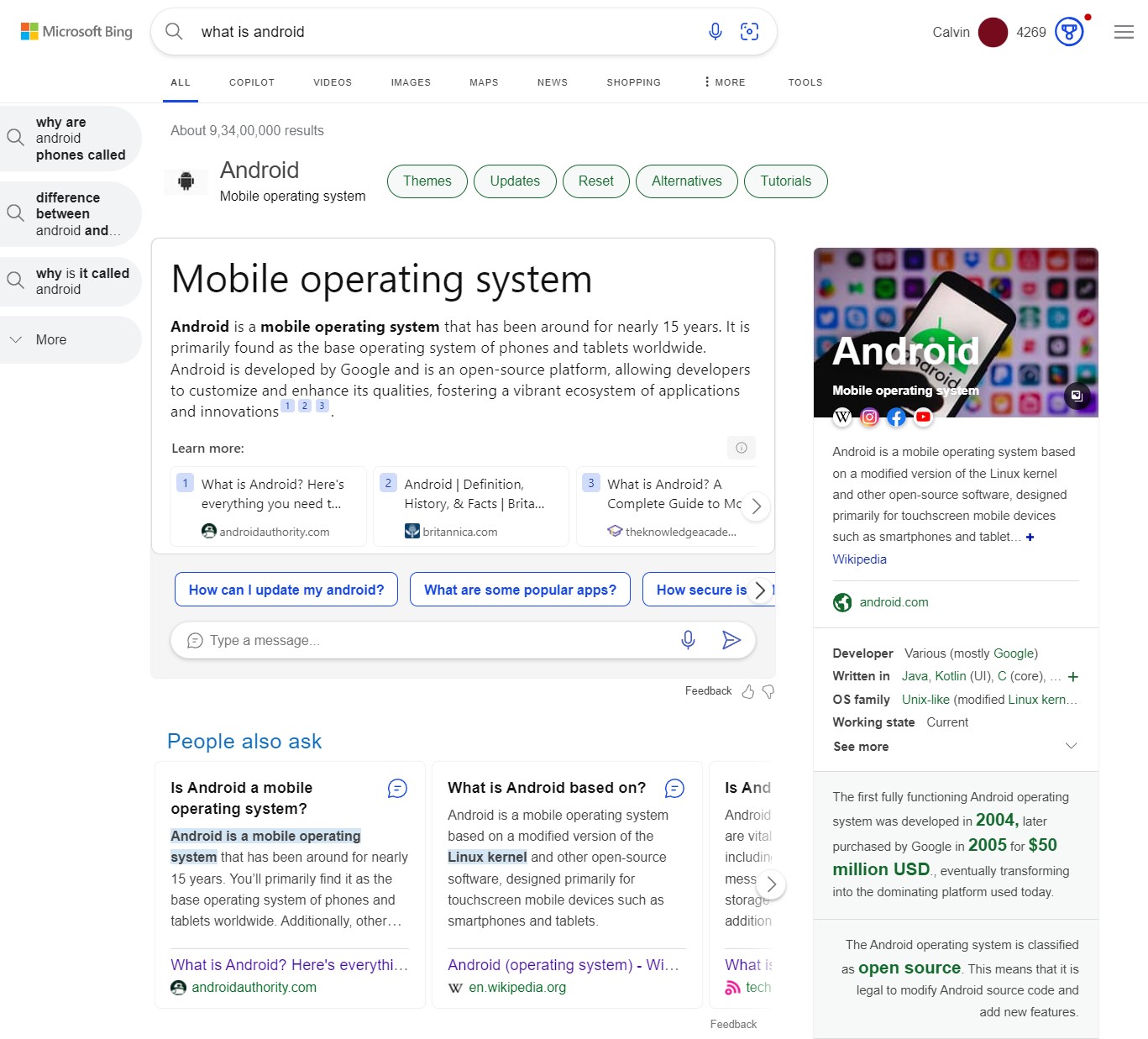Click the info icon beside Learn more
Viewport: 1148px width, 1039px height.
[741, 448]
